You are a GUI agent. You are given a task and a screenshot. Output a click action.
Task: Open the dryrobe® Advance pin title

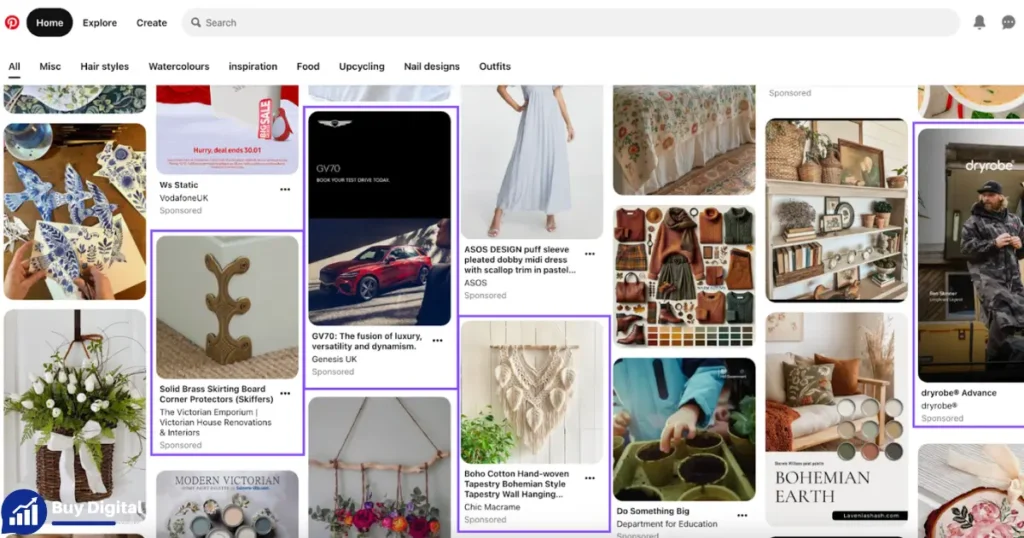959,392
